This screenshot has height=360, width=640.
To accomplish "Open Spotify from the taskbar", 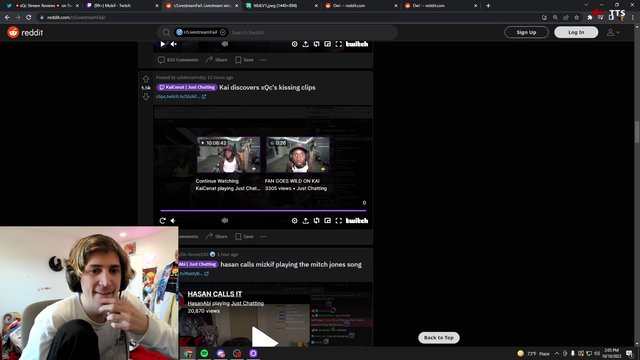I will [204, 353].
